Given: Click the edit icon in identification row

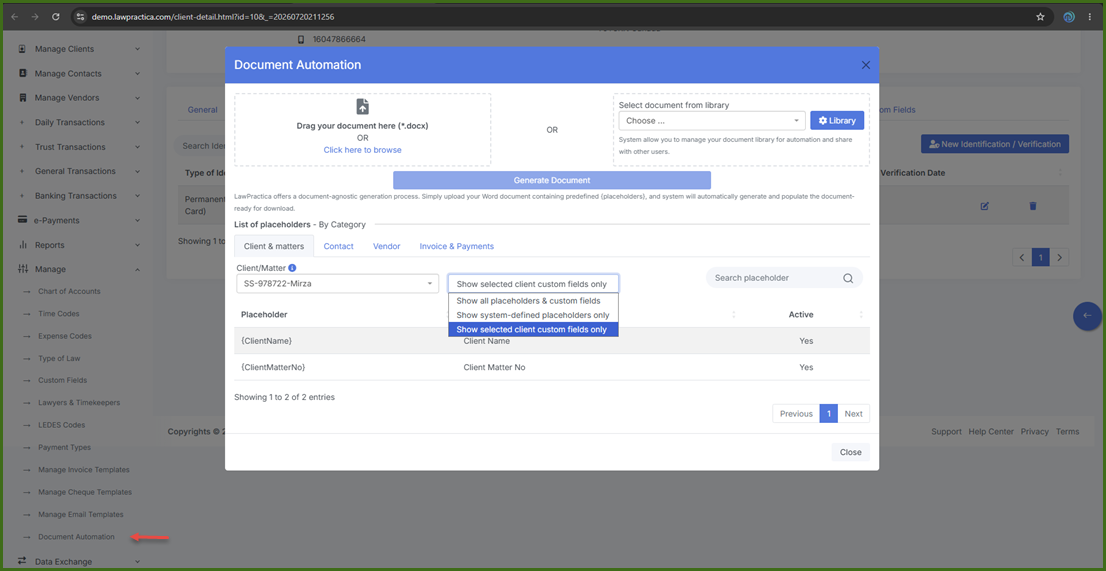Looking at the screenshot, I should [985, 206].
